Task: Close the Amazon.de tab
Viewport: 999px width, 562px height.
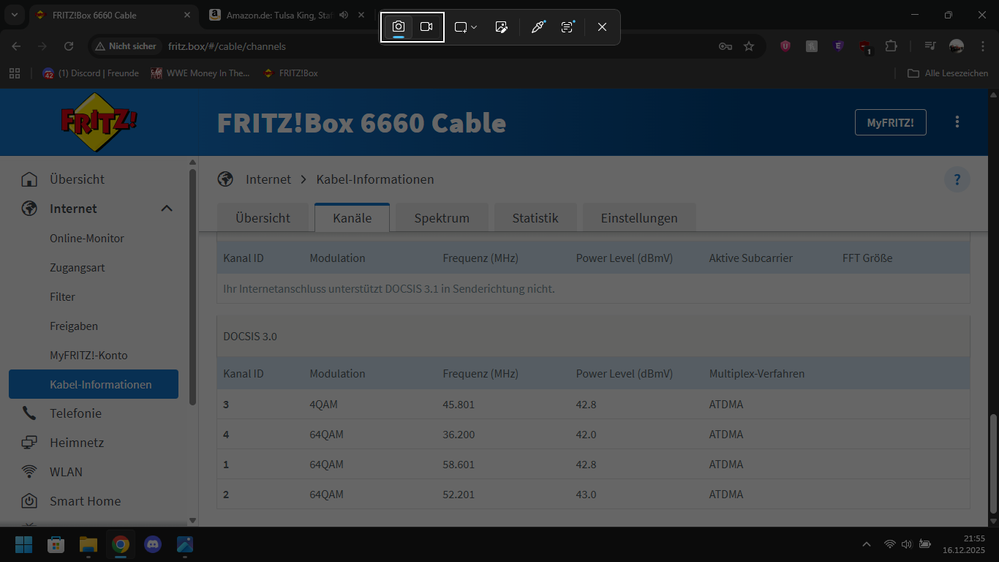Action: [361, 15]
